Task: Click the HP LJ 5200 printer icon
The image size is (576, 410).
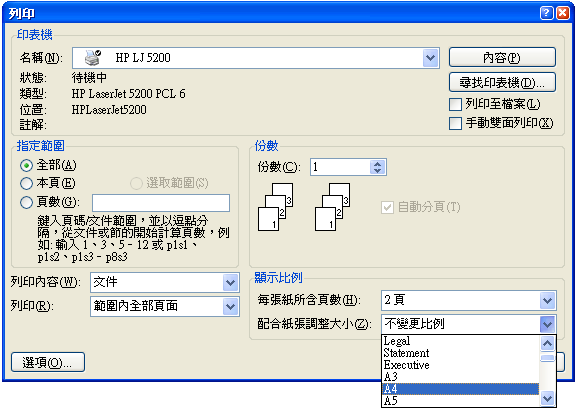Action: (92, 58)
